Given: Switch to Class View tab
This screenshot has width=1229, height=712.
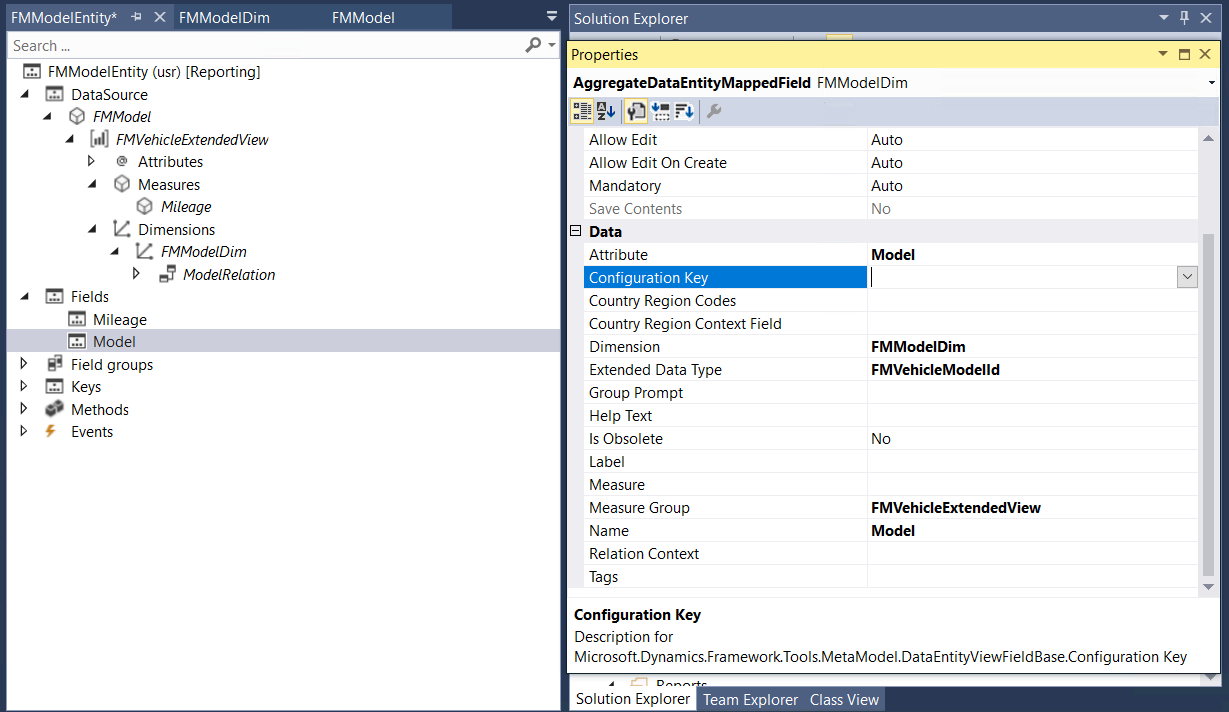Looking at the screenshot, I should coord(844,700).
